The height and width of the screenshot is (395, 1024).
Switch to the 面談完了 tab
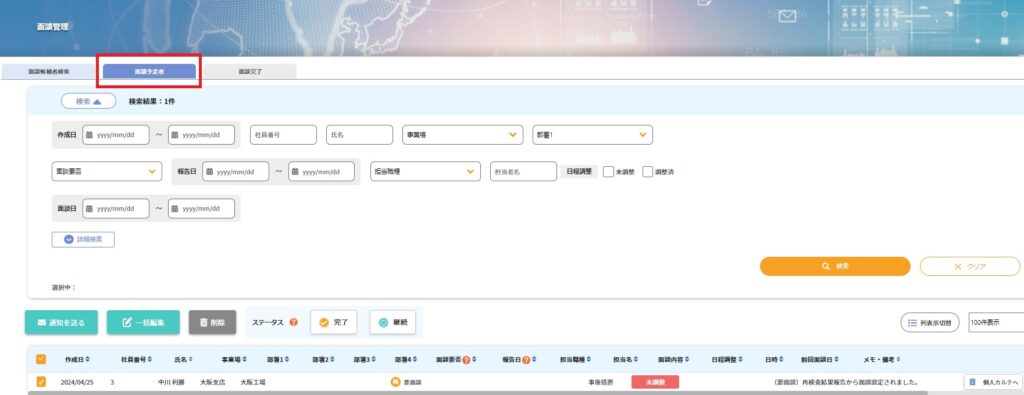[x=250, y=72]
